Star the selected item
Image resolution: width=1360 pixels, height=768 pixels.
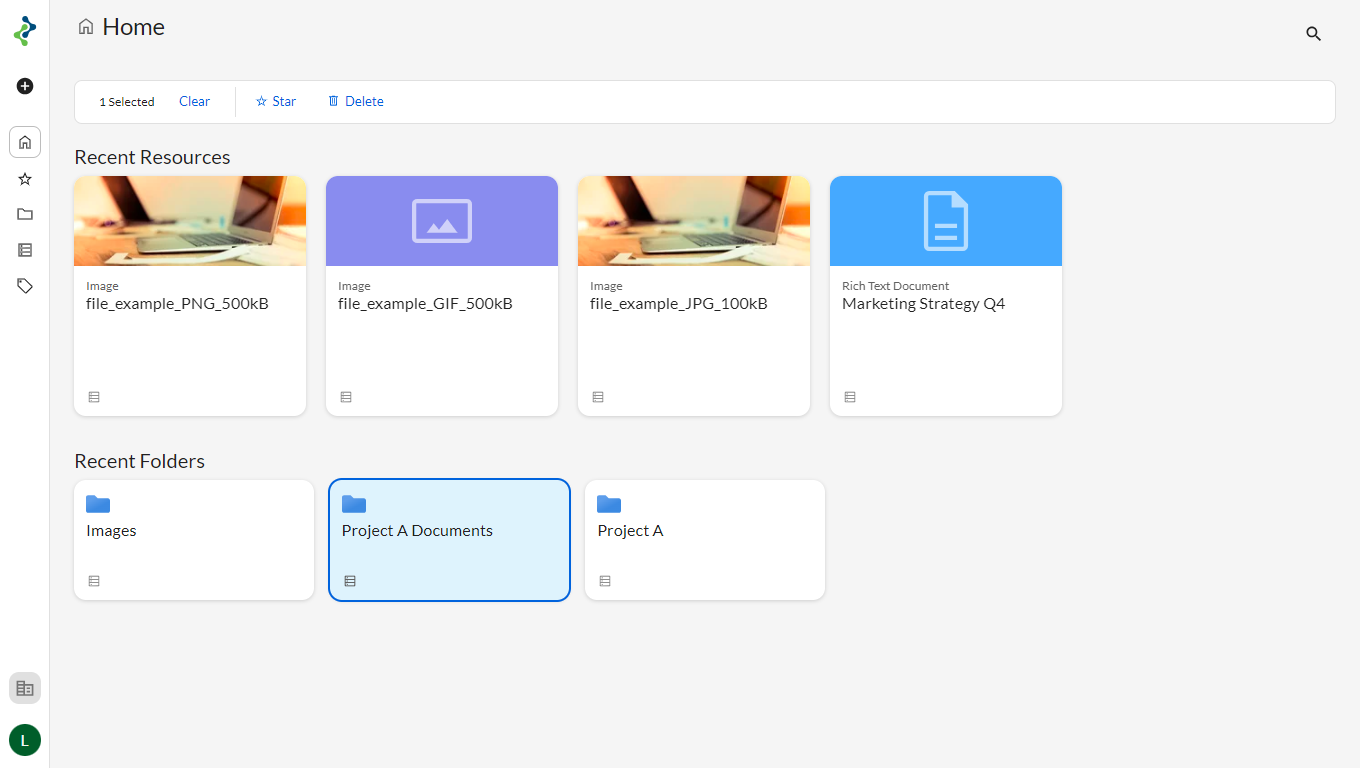pyautogui.click(x=276, y=102)
